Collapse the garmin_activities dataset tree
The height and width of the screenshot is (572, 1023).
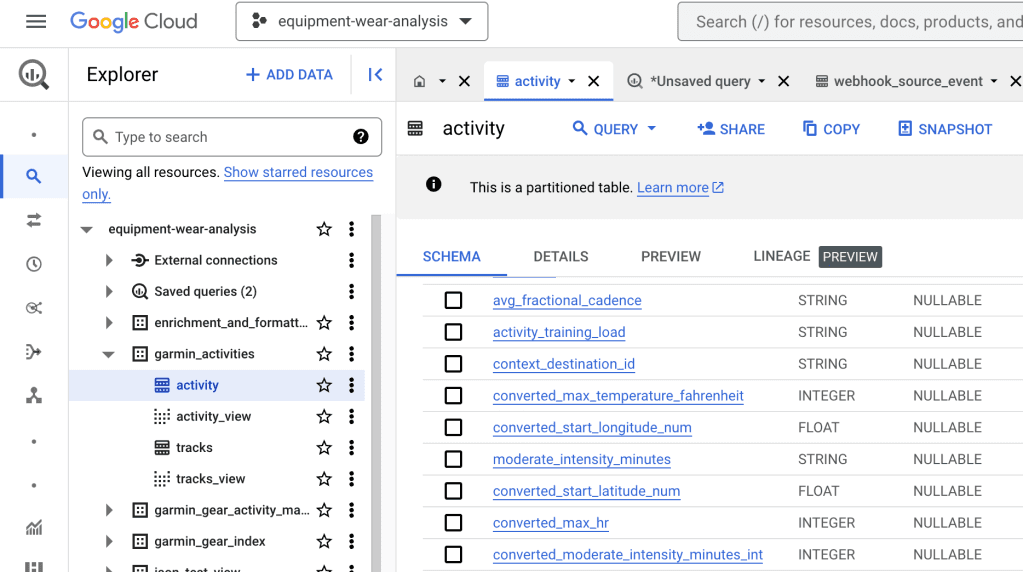[109, 354]
